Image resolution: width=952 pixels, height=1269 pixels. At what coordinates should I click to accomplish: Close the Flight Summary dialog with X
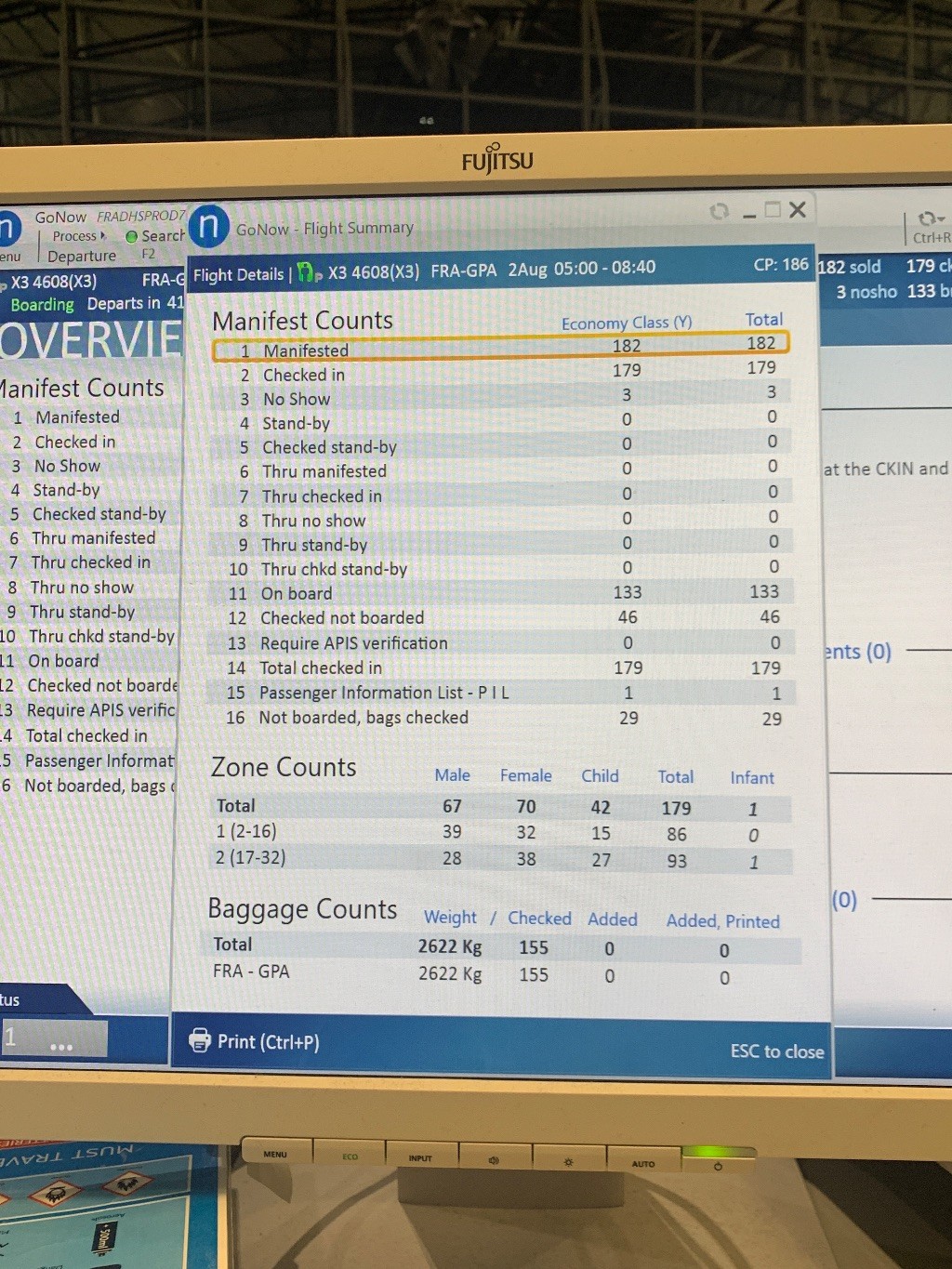tap(798, 210)
